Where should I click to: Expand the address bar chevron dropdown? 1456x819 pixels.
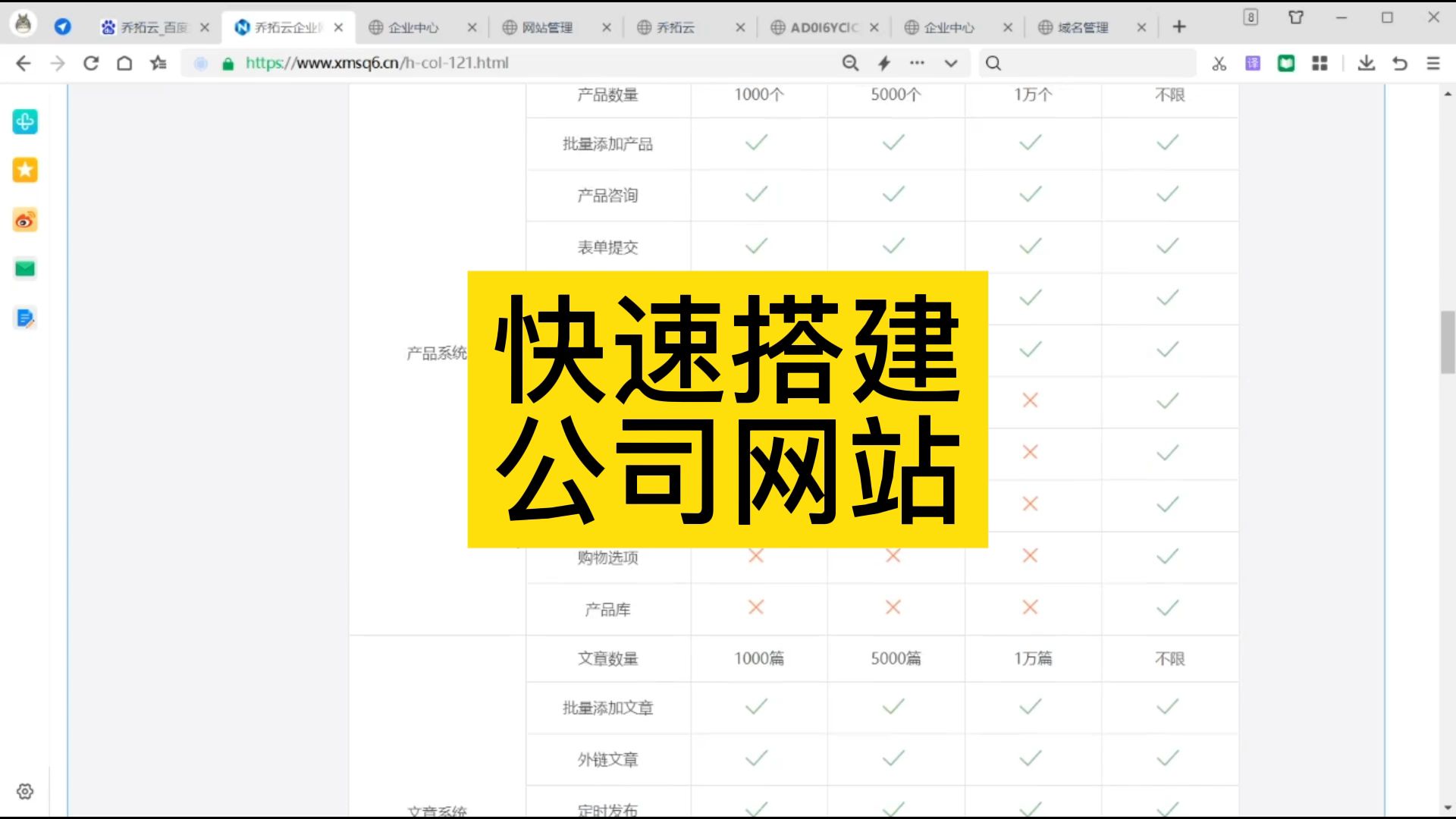point(951,63)
